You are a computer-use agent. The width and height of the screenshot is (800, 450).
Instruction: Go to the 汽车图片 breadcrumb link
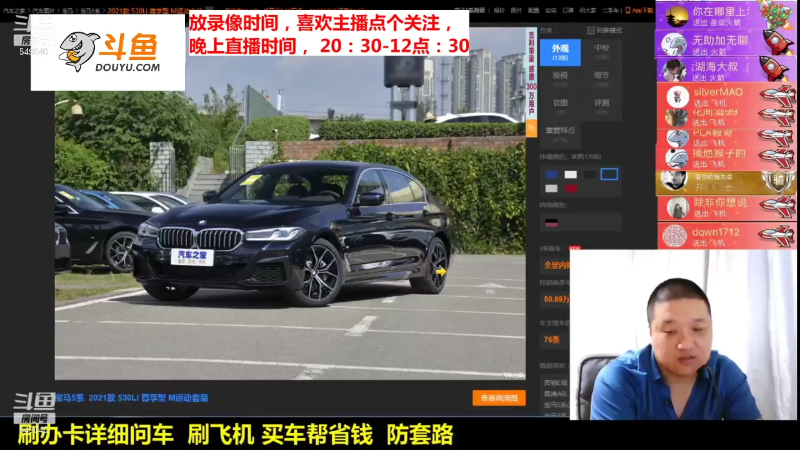[x=43, y=10]
